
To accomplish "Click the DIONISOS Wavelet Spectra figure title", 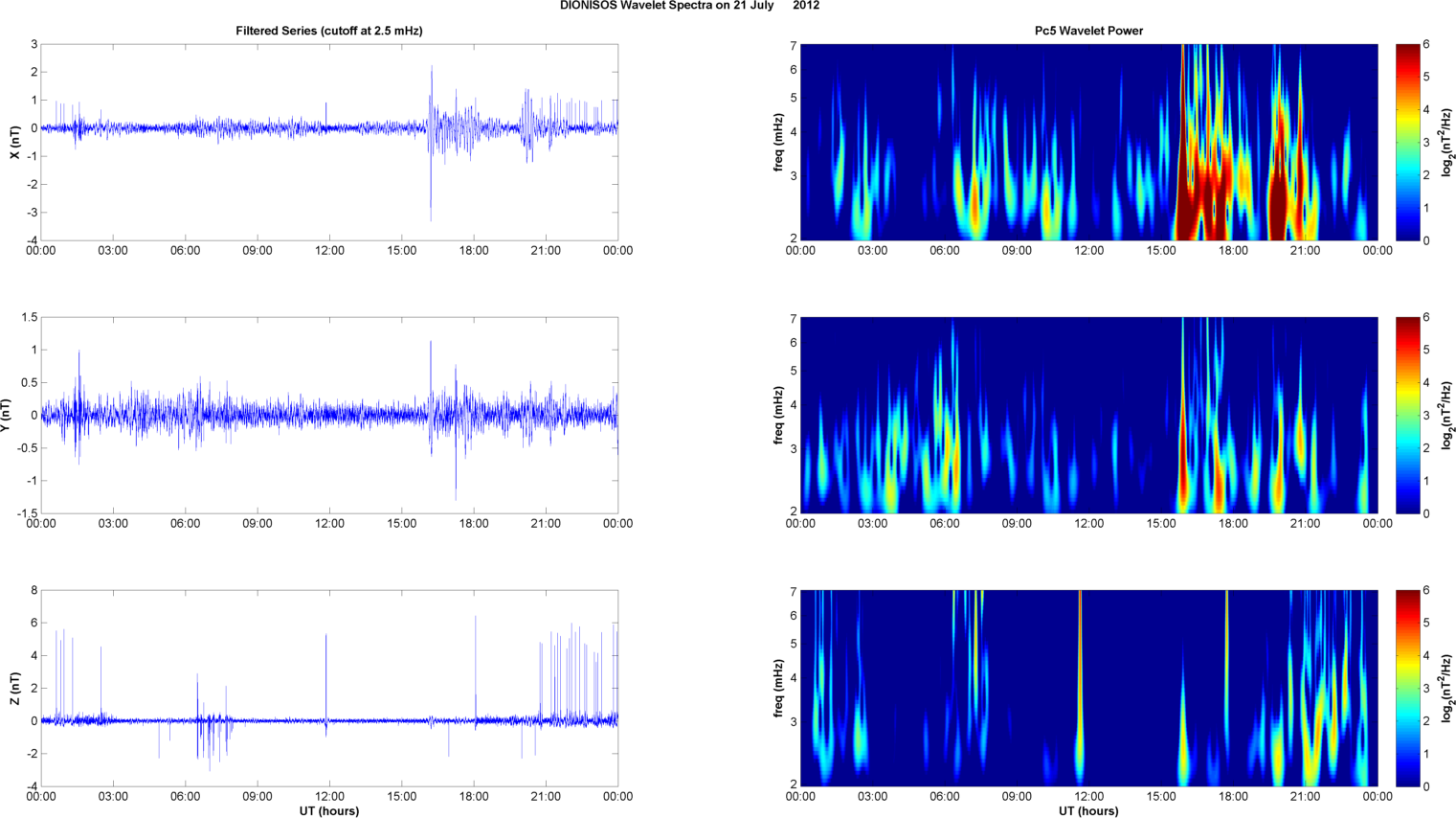I will [689, 6].
